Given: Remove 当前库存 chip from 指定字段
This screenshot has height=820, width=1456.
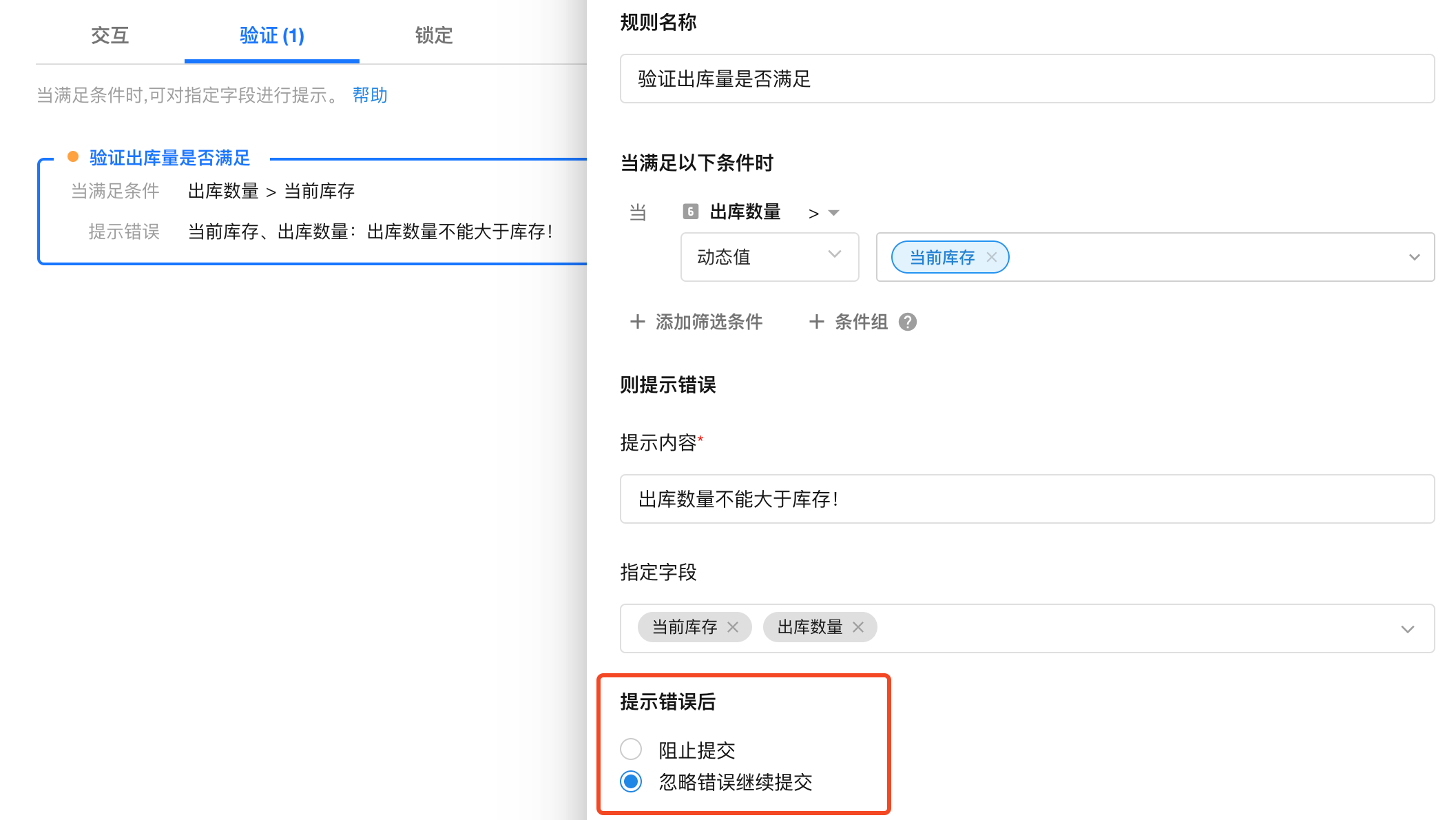Looking at the screenshot, I should click(733, 627).
